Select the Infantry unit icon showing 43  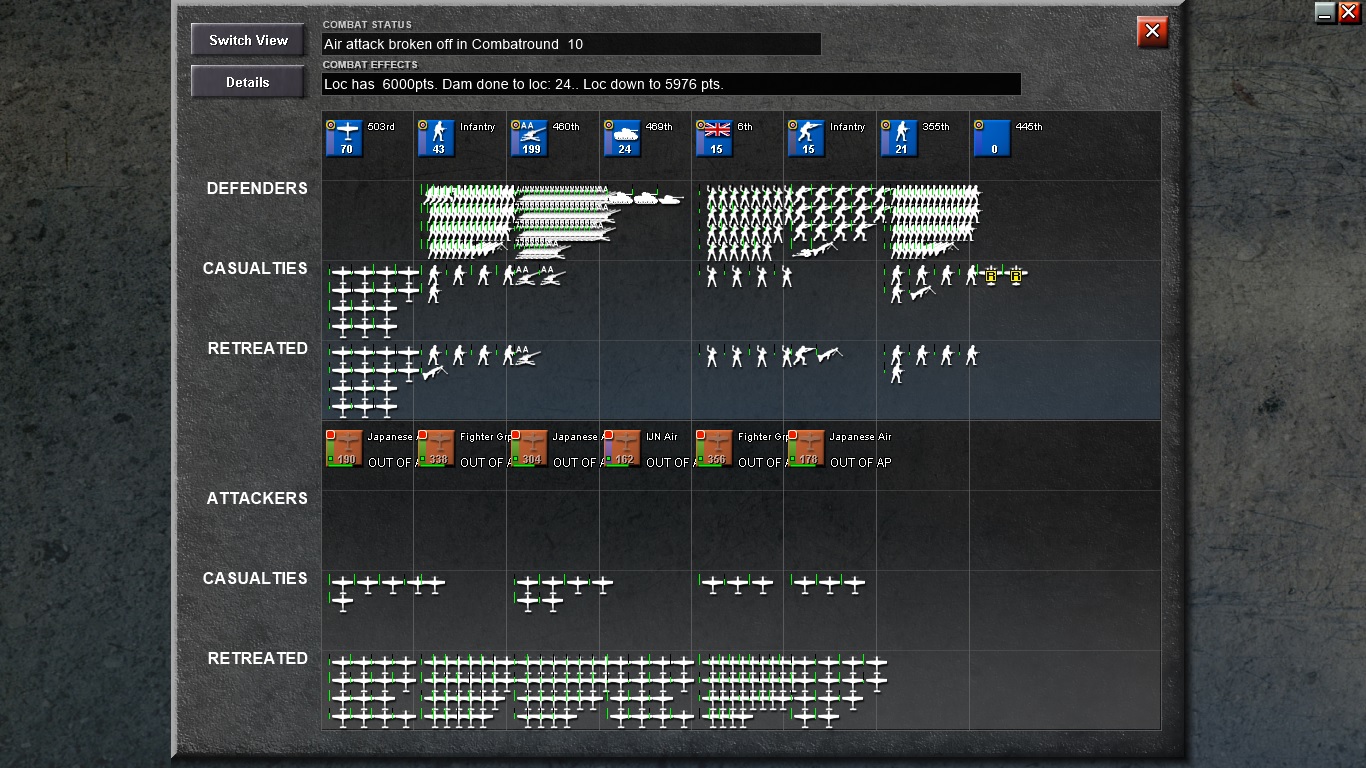click(437, 139)
